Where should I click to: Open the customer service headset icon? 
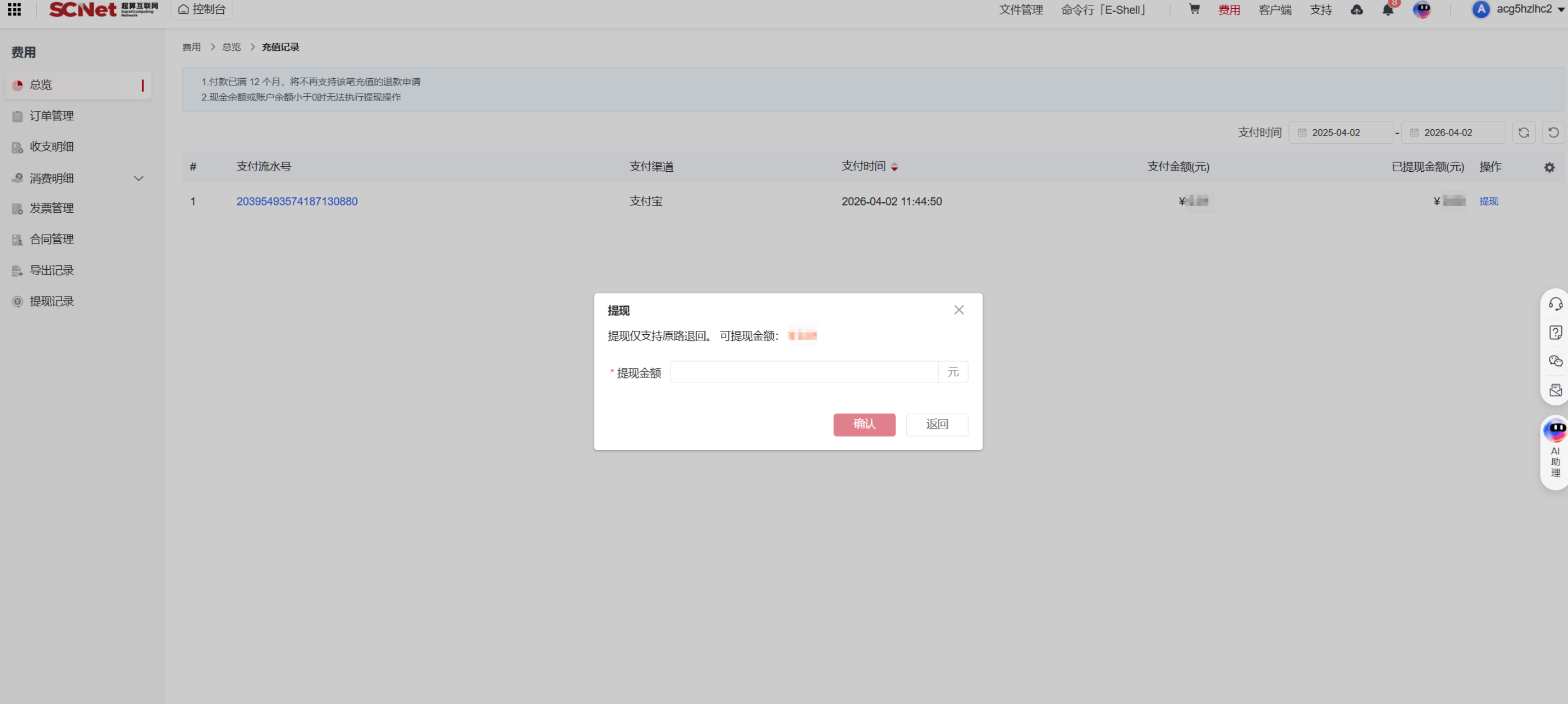(1555, 304)
